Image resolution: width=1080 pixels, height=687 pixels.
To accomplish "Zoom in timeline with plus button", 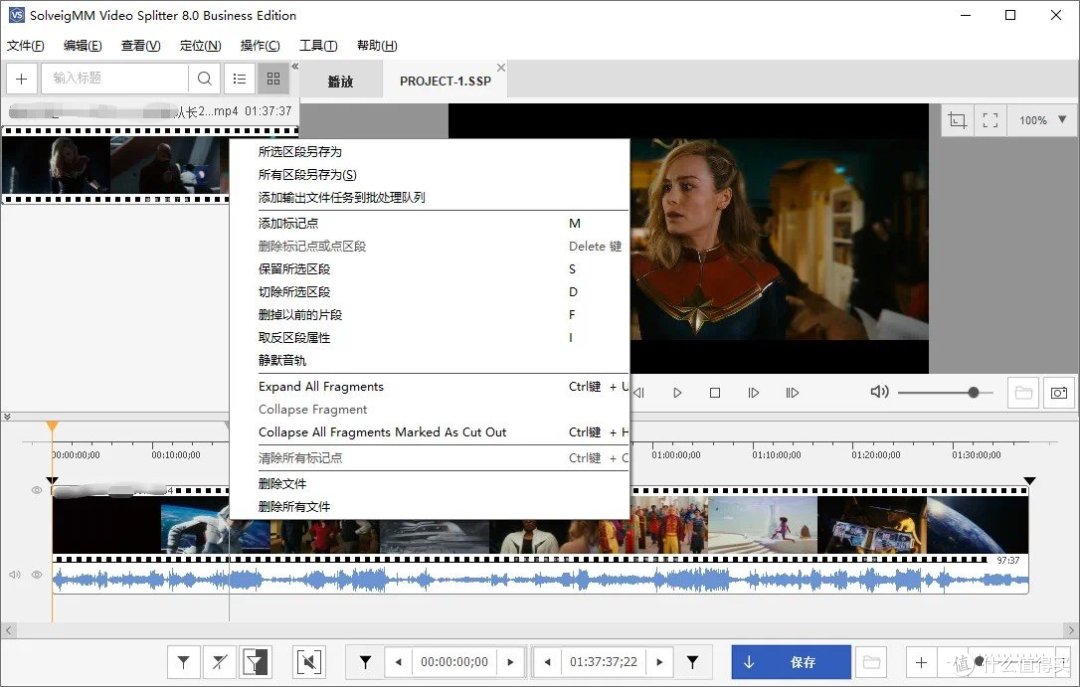I will click(921, 662).
